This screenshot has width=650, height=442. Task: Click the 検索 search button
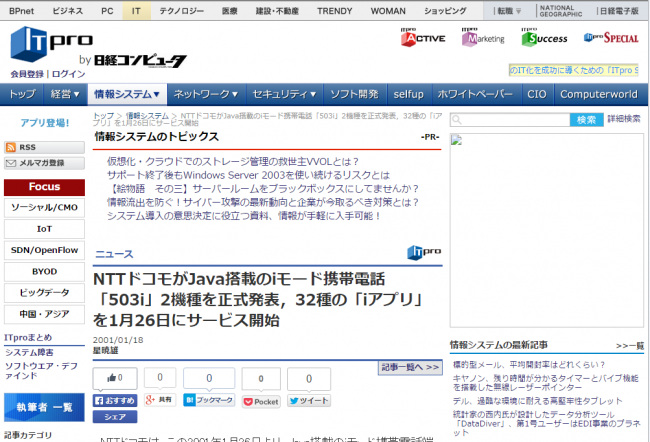pos(587,120)
